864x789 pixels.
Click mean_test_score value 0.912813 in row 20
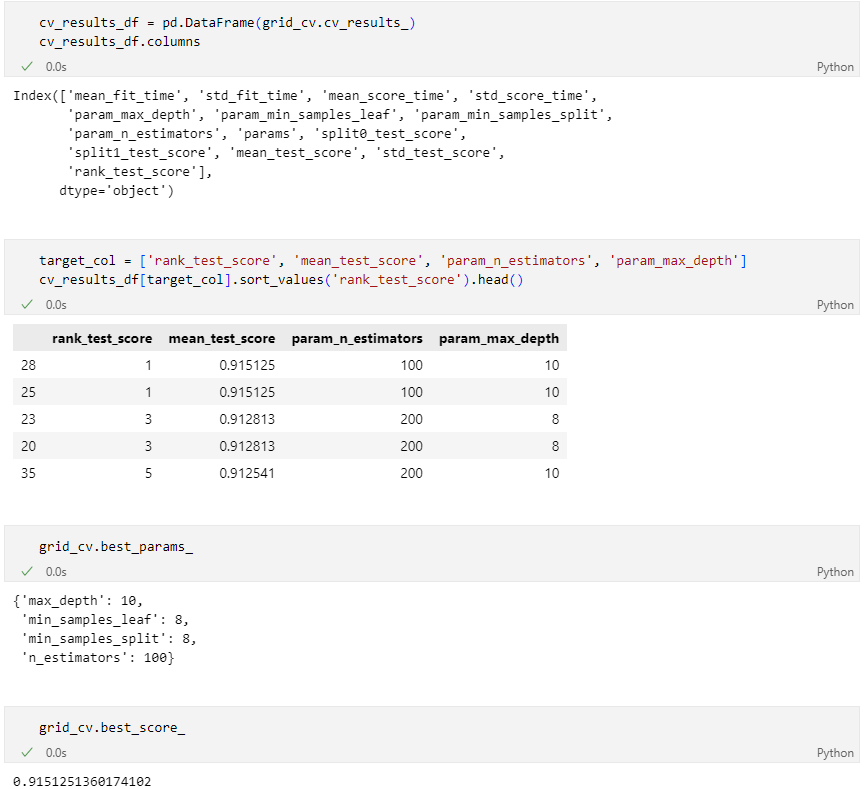click(x=247, y=446)
